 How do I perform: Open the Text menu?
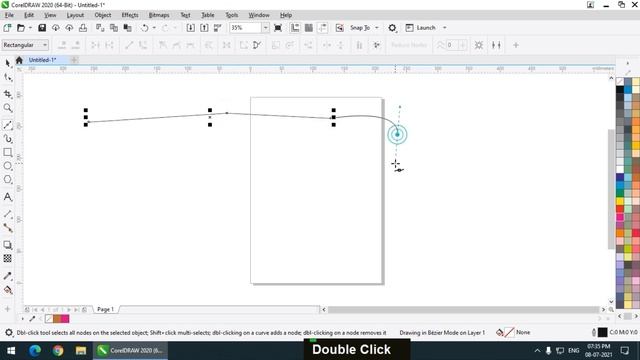185,15
